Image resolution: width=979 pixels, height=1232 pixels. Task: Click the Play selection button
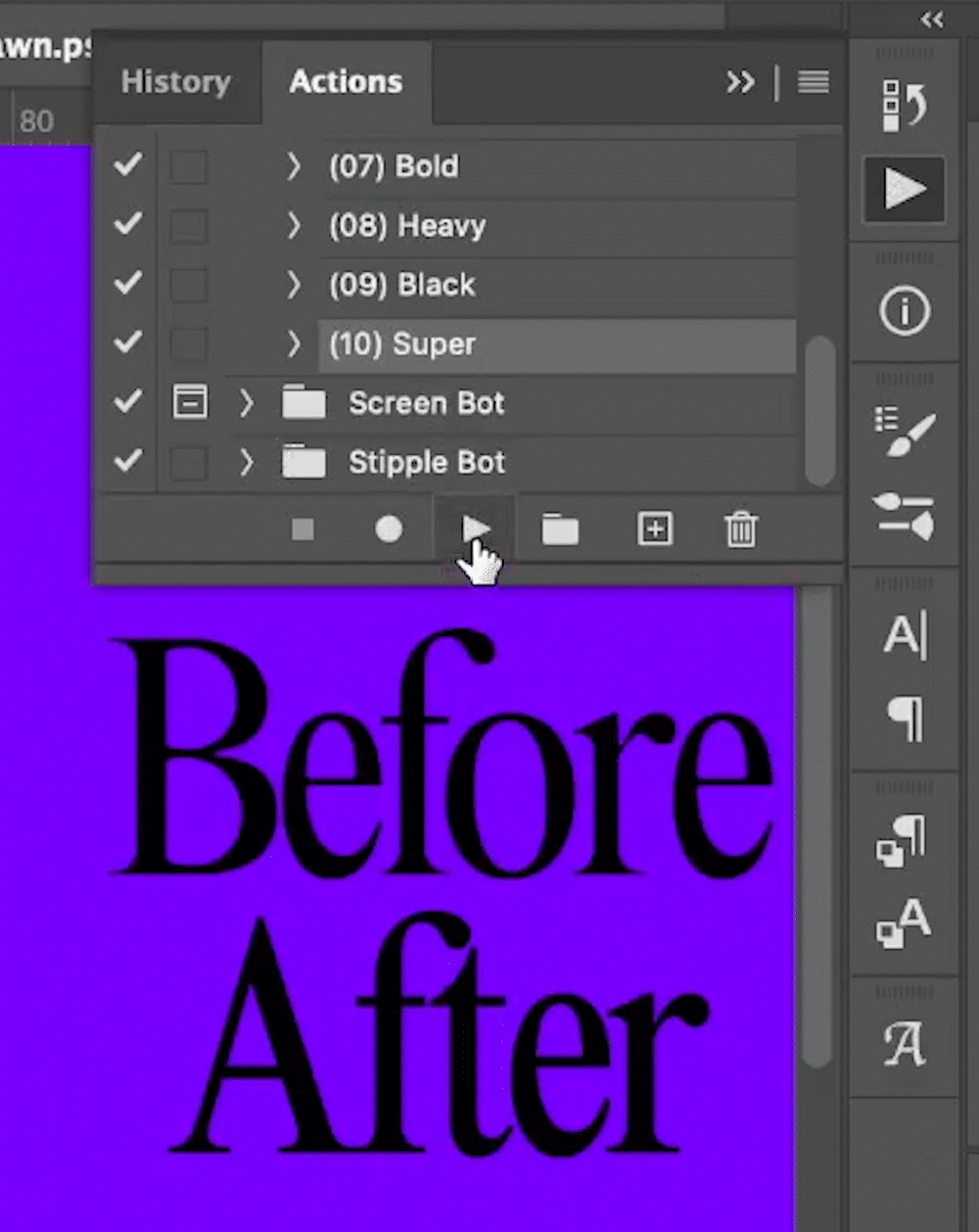tap(476, 529)
